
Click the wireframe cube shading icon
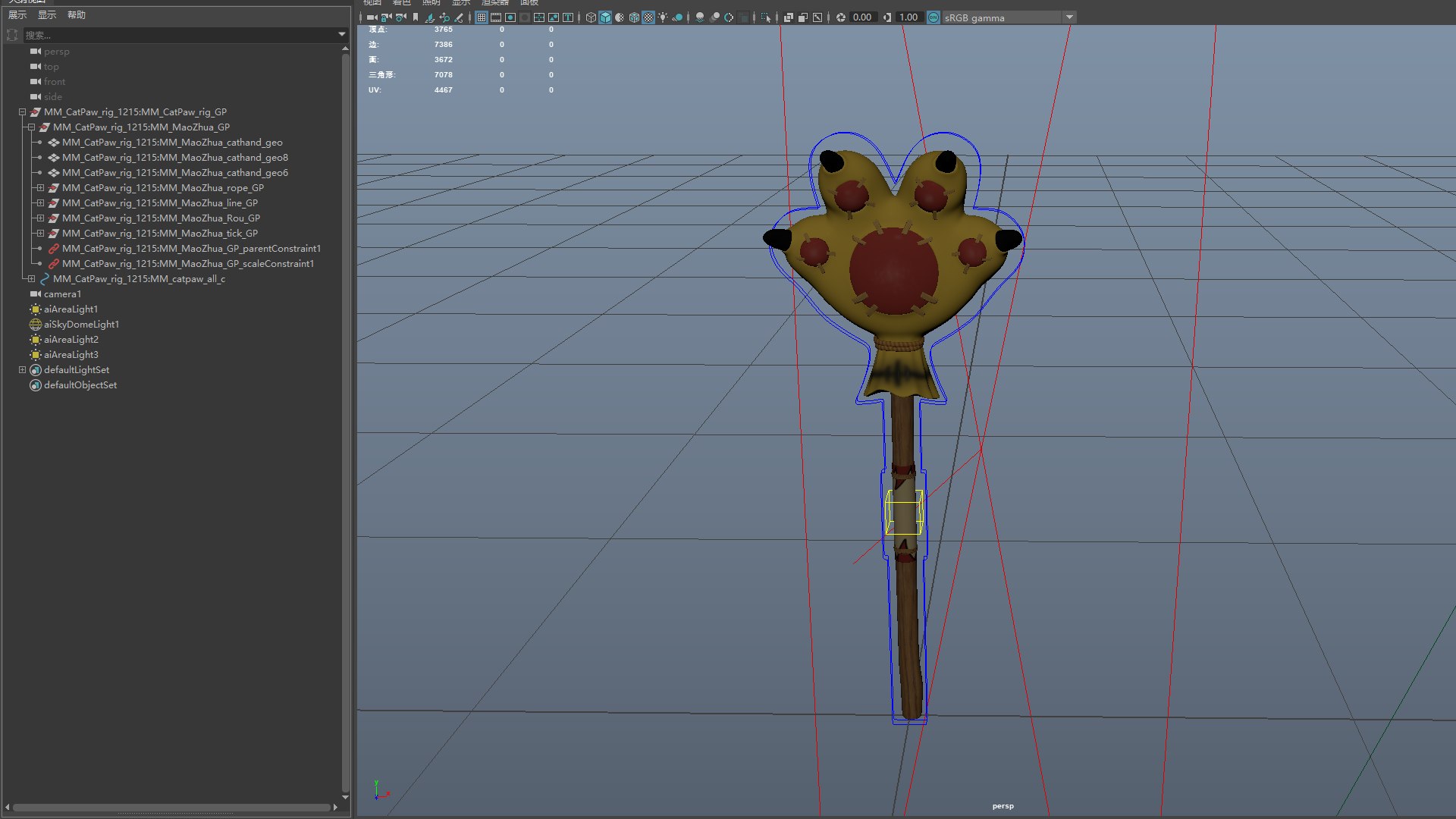point(591,17)
